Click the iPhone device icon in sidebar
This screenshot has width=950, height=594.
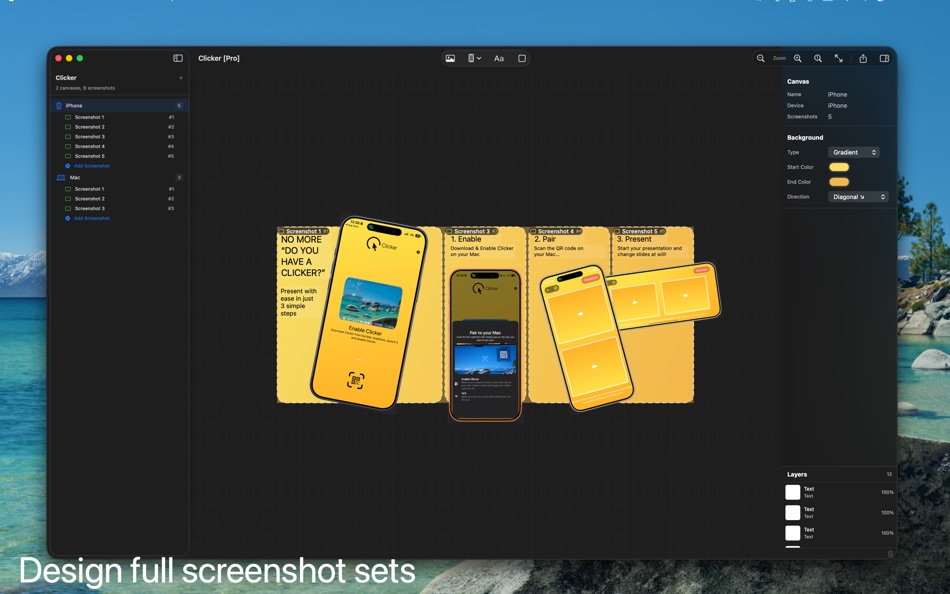point(59,106)
